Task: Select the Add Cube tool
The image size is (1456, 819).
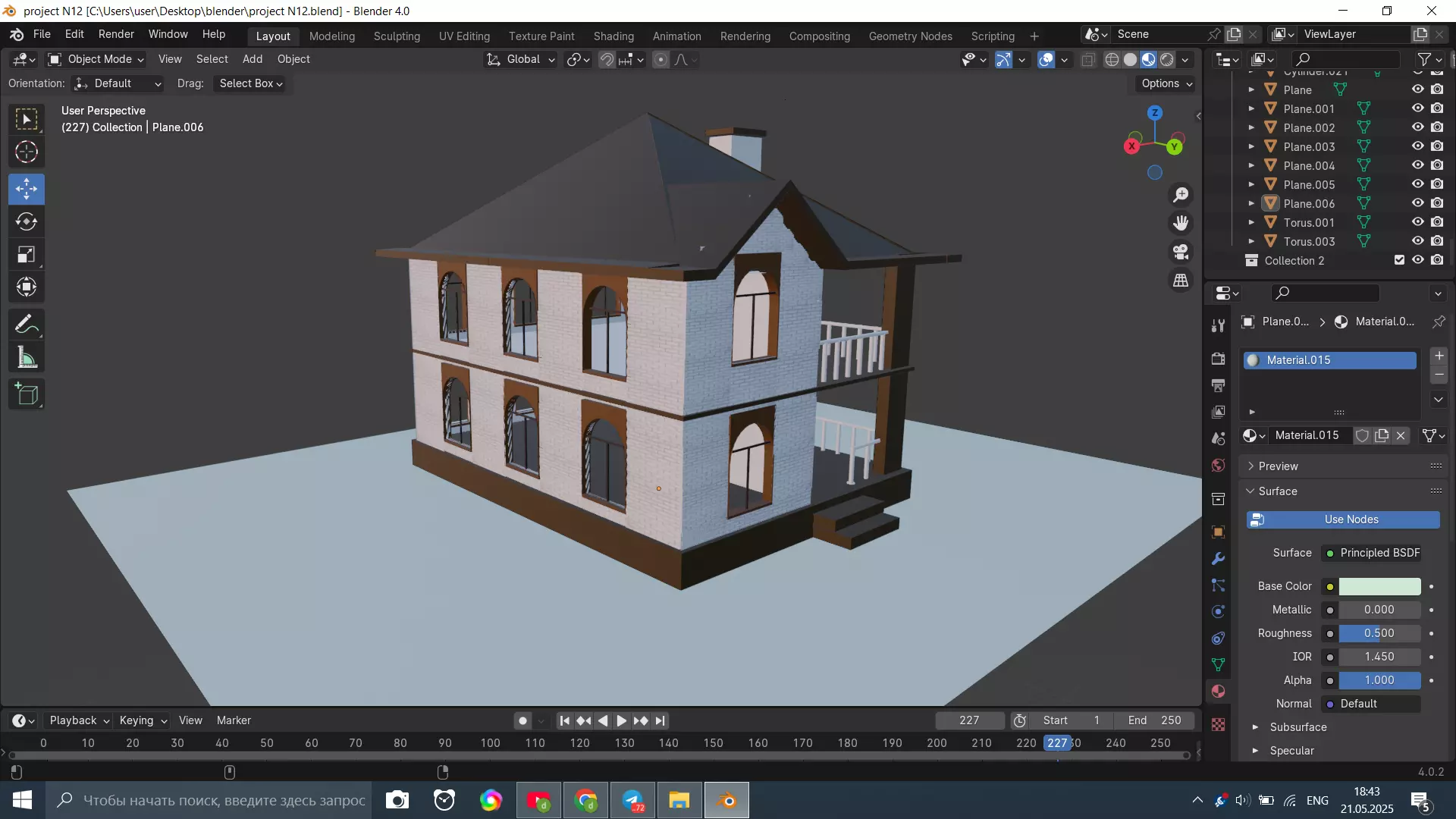Action: (x=27, y=394)
